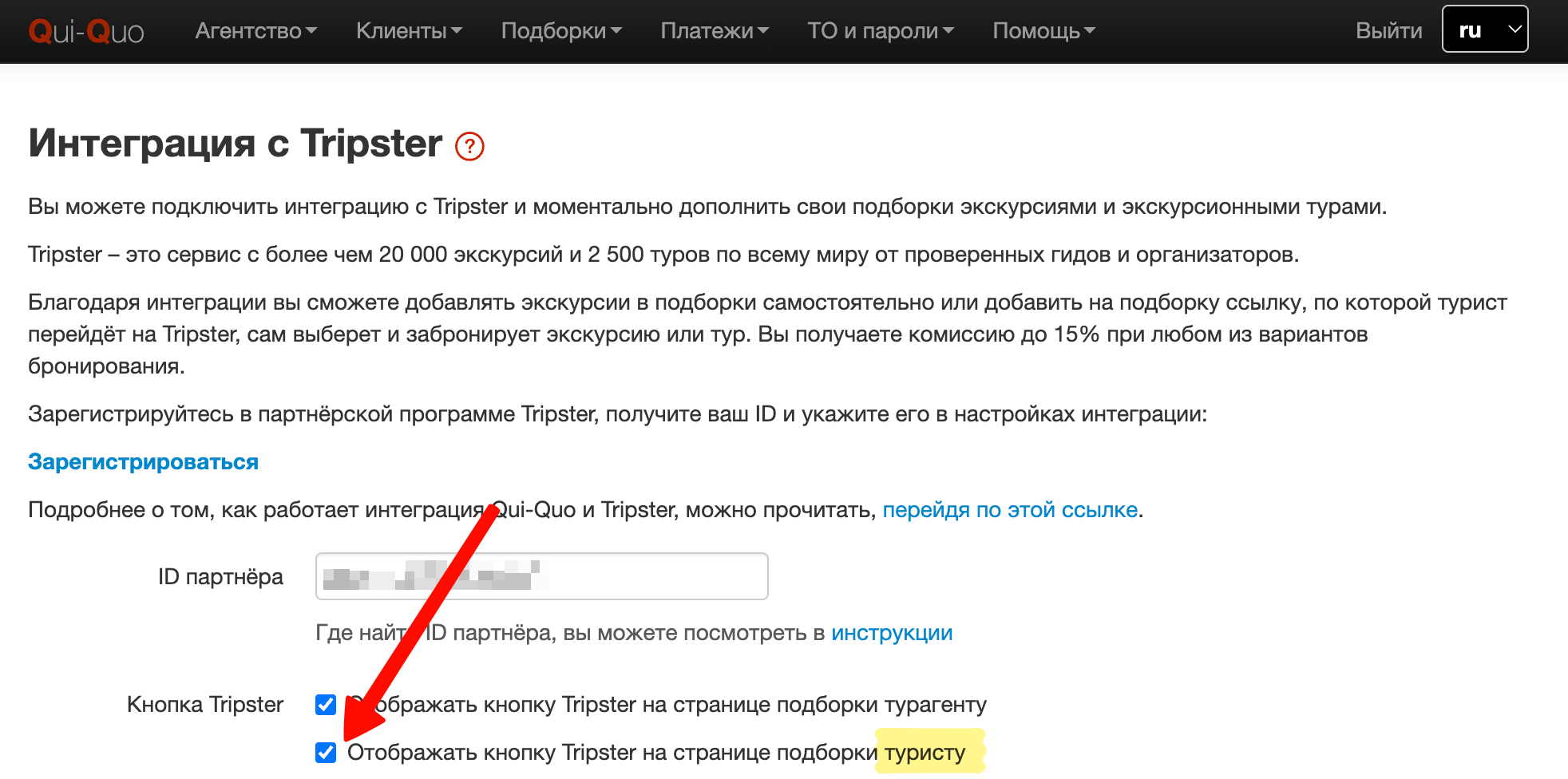The width and height of the screenshot is (1568, 779).
Task: Click the Qui-Quo logo
Action: (x=86, y=31)
